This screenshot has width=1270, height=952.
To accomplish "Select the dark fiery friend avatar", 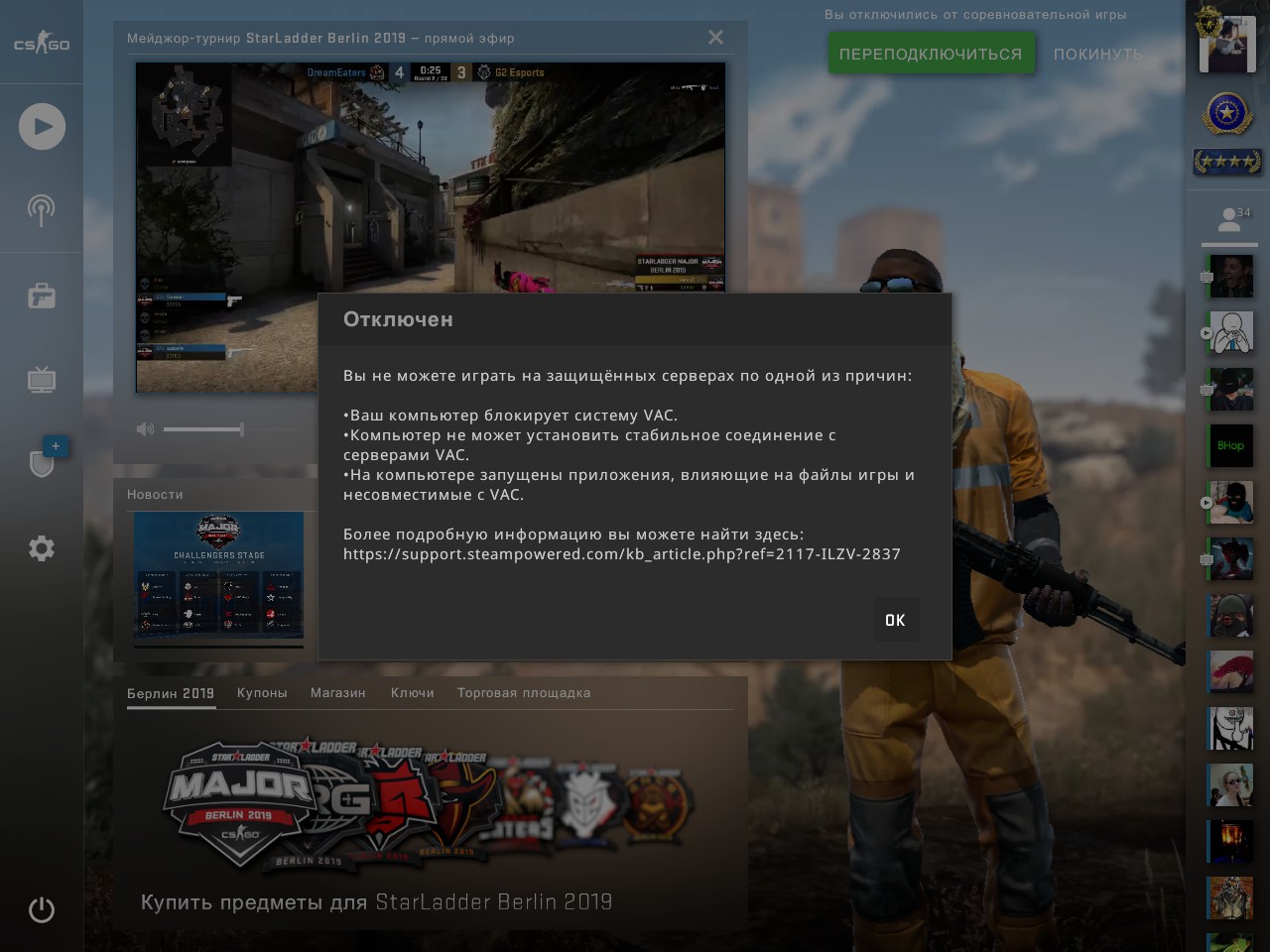I will pyautogui.click(x=1231, y=841).
